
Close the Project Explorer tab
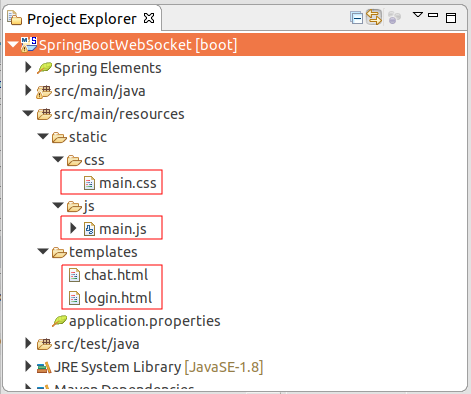pos(149,18)
